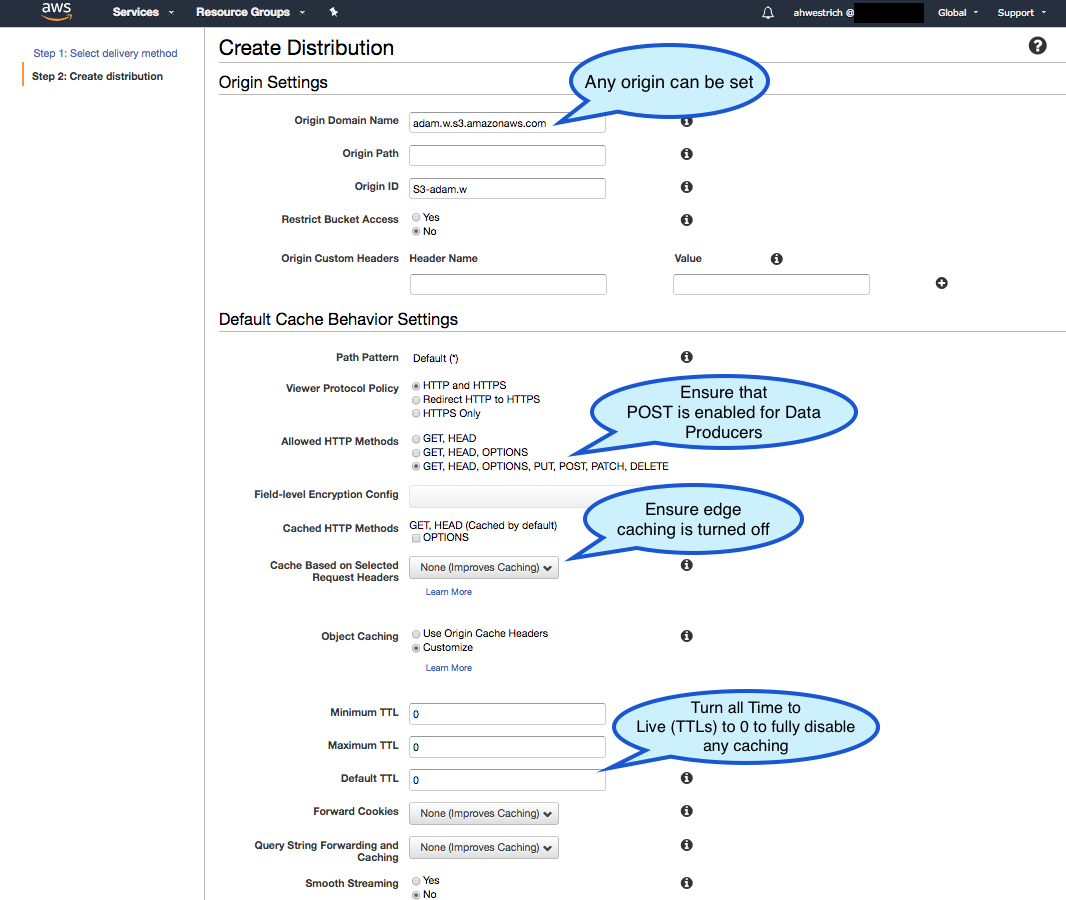
Task: Show info for Origin Path
Action: [x=687, y=154]
